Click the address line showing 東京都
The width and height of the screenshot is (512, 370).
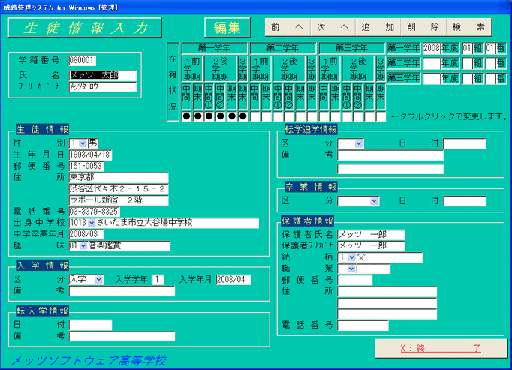pos(119,177)
